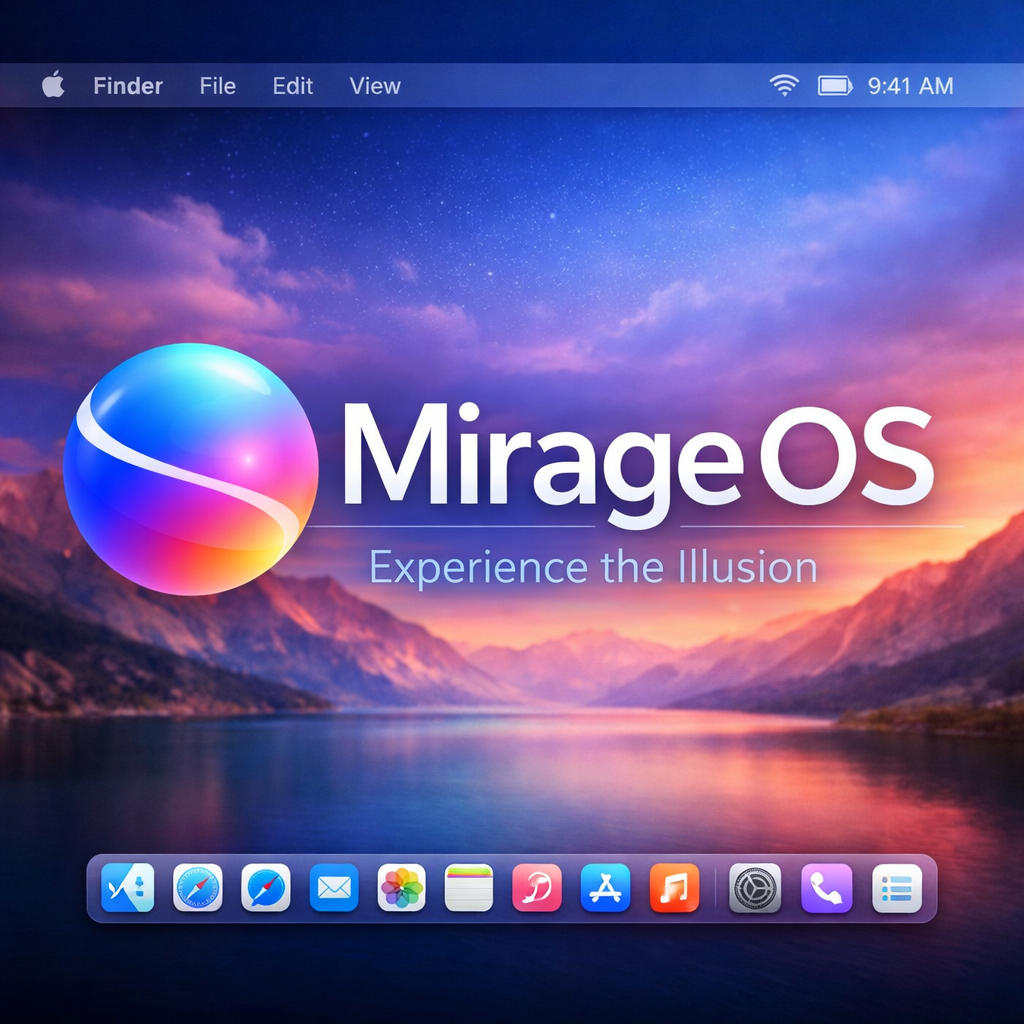Open the blue compass browser icon

[x=266, y=887]
